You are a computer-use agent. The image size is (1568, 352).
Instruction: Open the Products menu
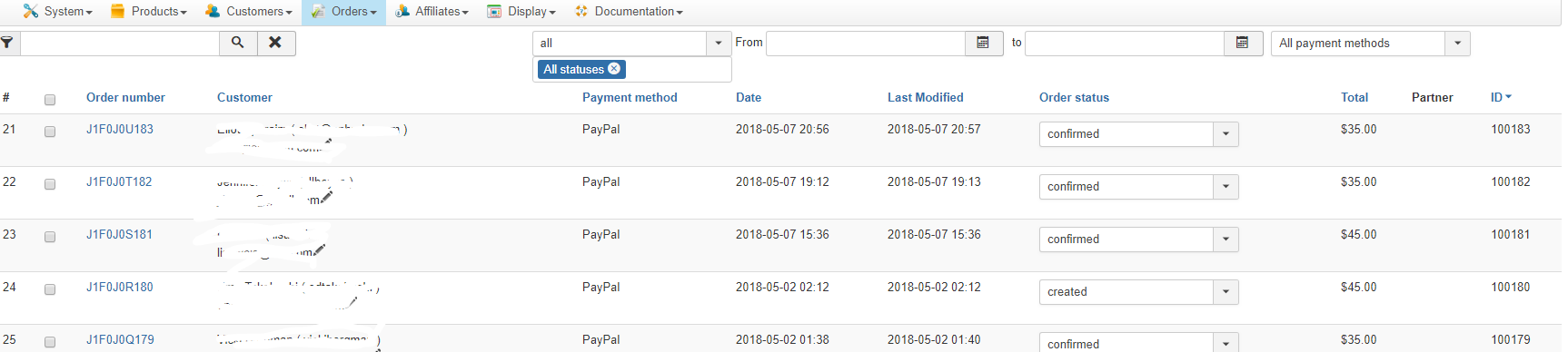point(148,12)
